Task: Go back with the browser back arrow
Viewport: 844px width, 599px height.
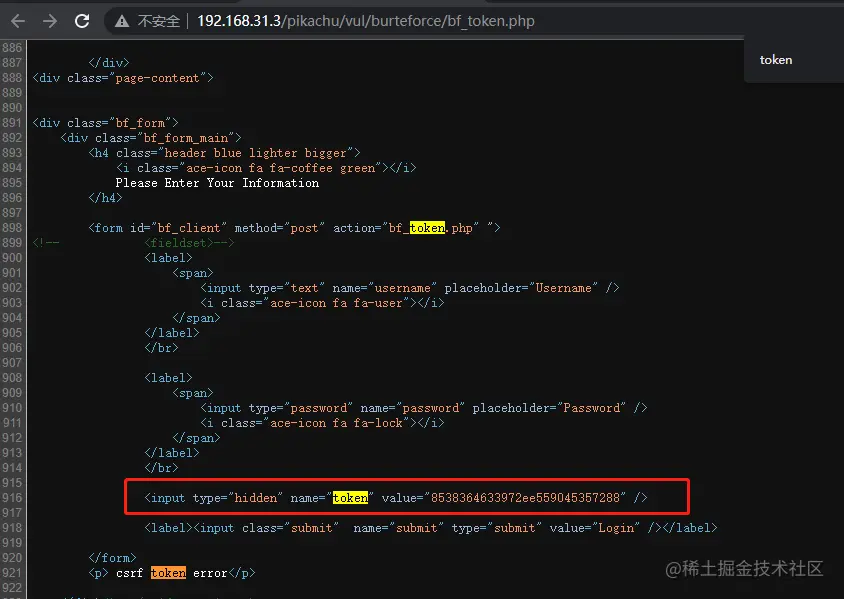Action: pyautogui.click(x=18, y=21)
